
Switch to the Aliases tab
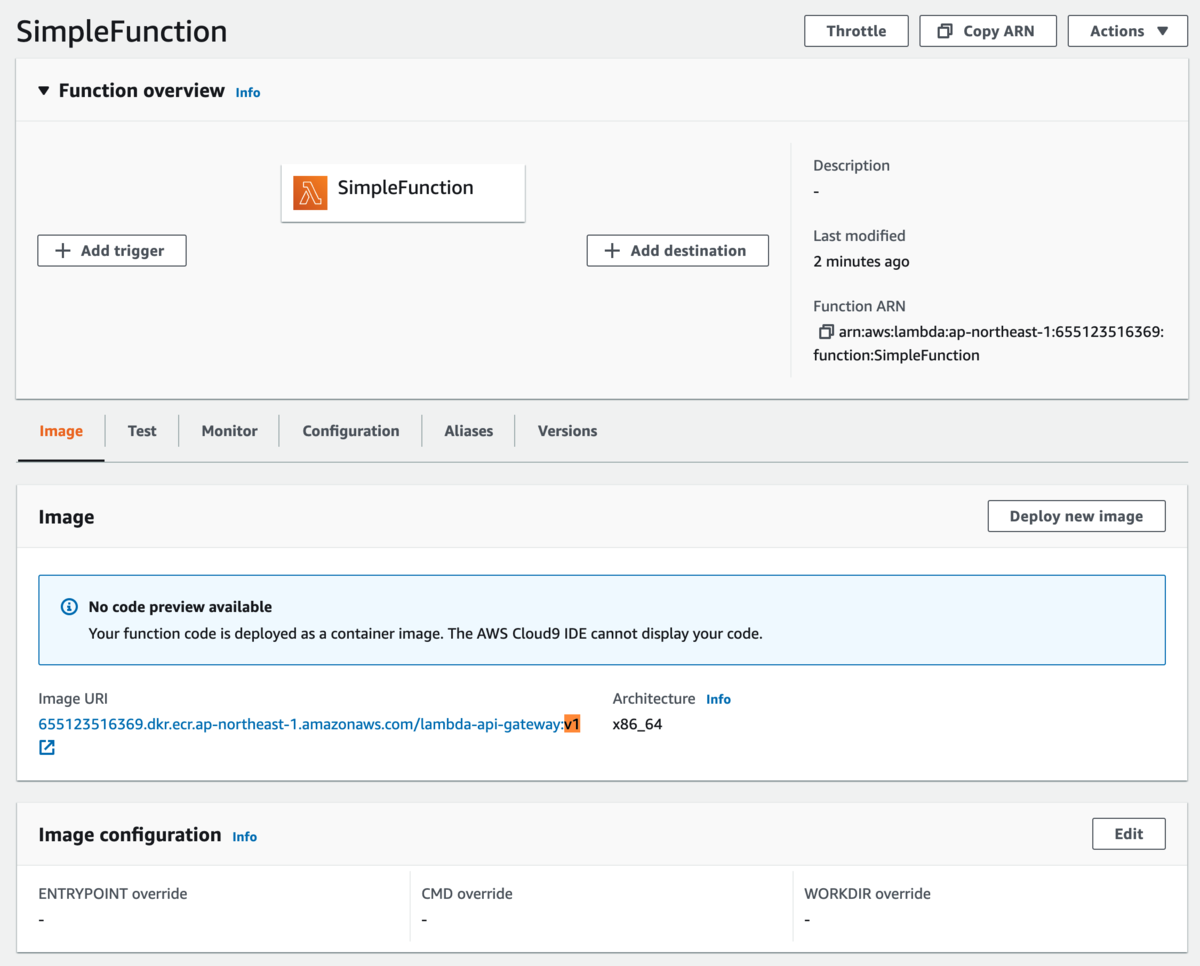pos(469,431)
